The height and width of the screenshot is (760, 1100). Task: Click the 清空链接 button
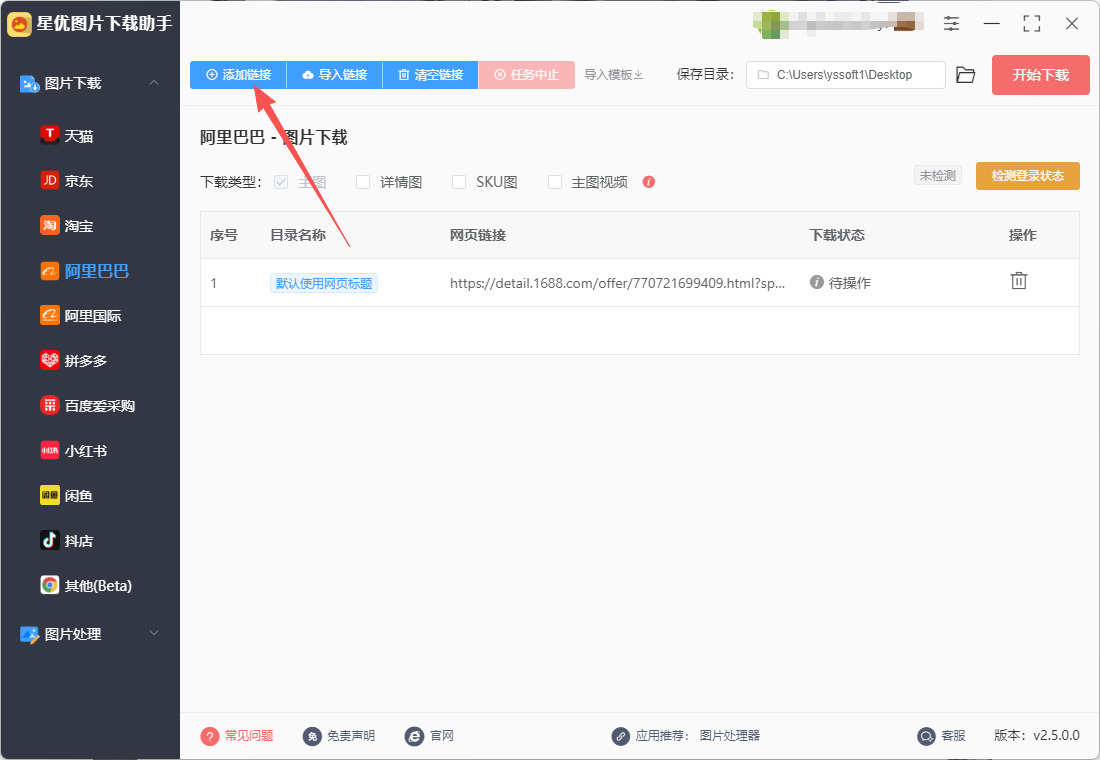click(431, 75)
